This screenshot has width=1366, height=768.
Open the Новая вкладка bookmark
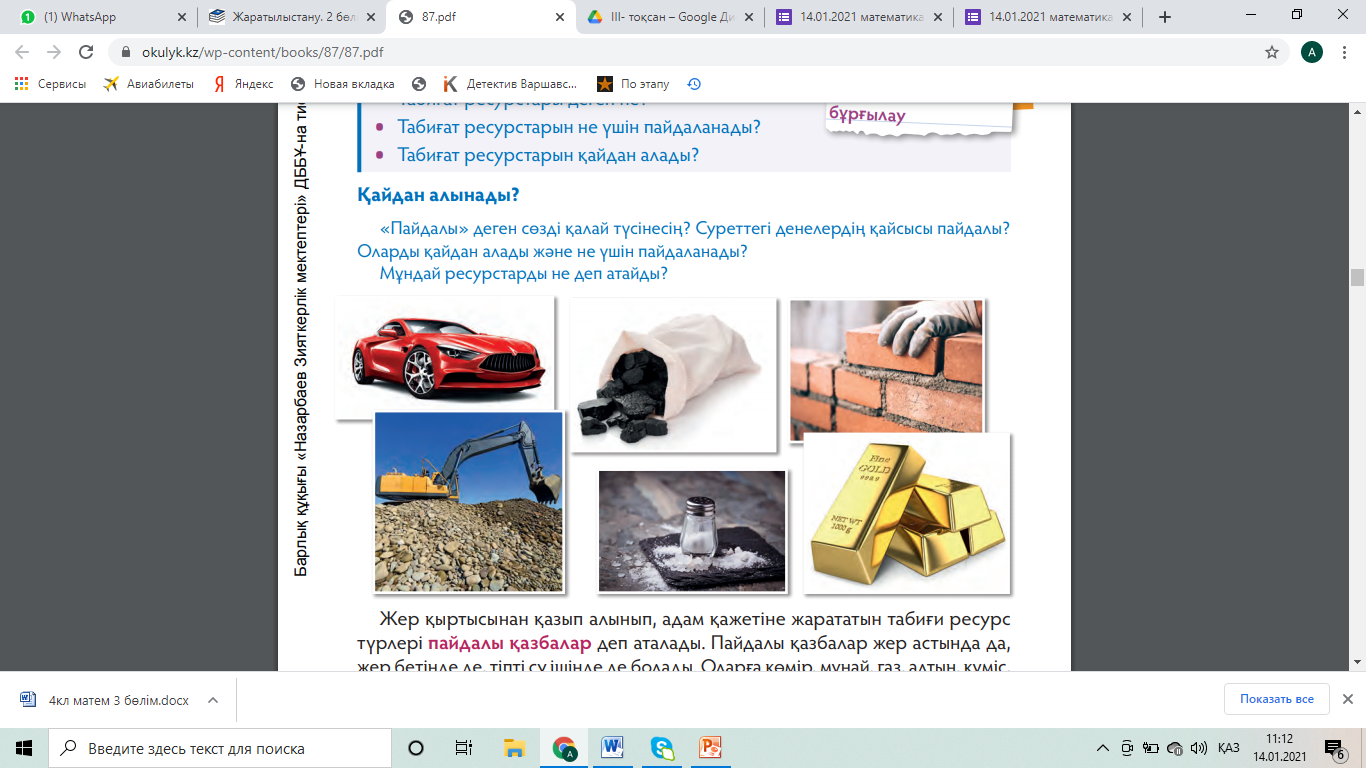click(x=342, y=84)
